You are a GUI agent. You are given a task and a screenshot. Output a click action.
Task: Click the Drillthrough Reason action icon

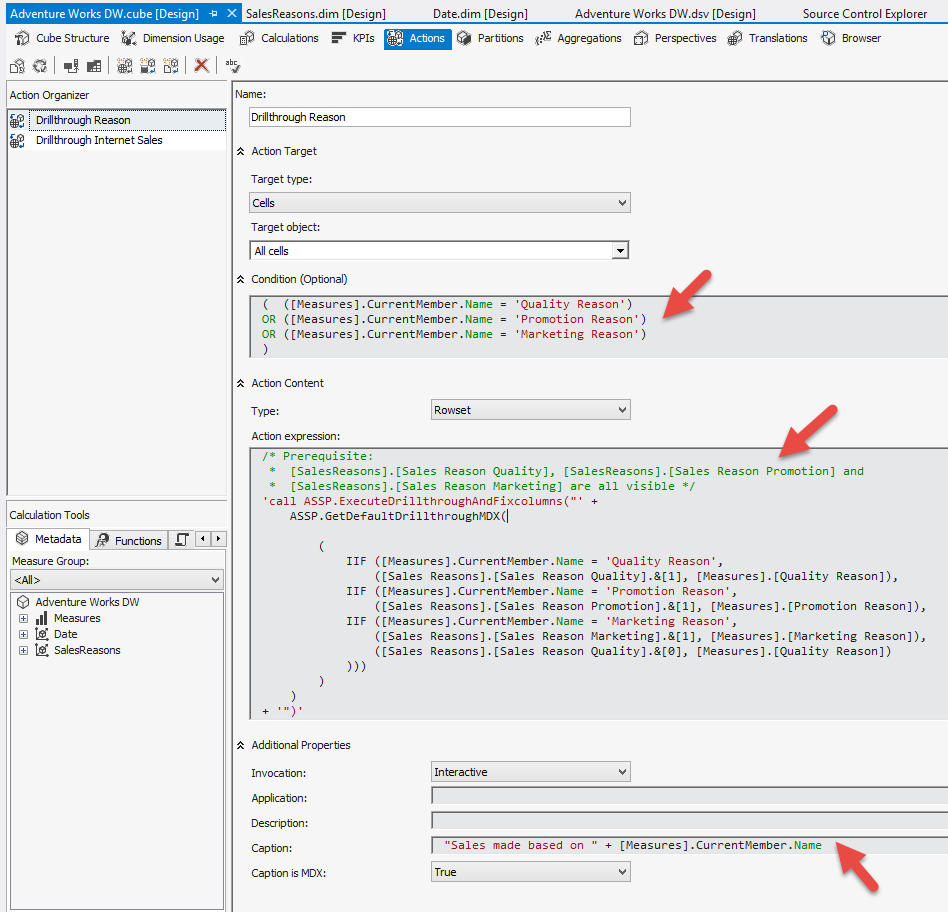[18, 120]
